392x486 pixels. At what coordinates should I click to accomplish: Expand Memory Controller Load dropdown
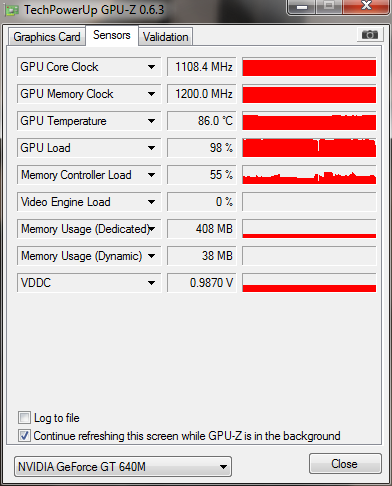tap(151, 175)
